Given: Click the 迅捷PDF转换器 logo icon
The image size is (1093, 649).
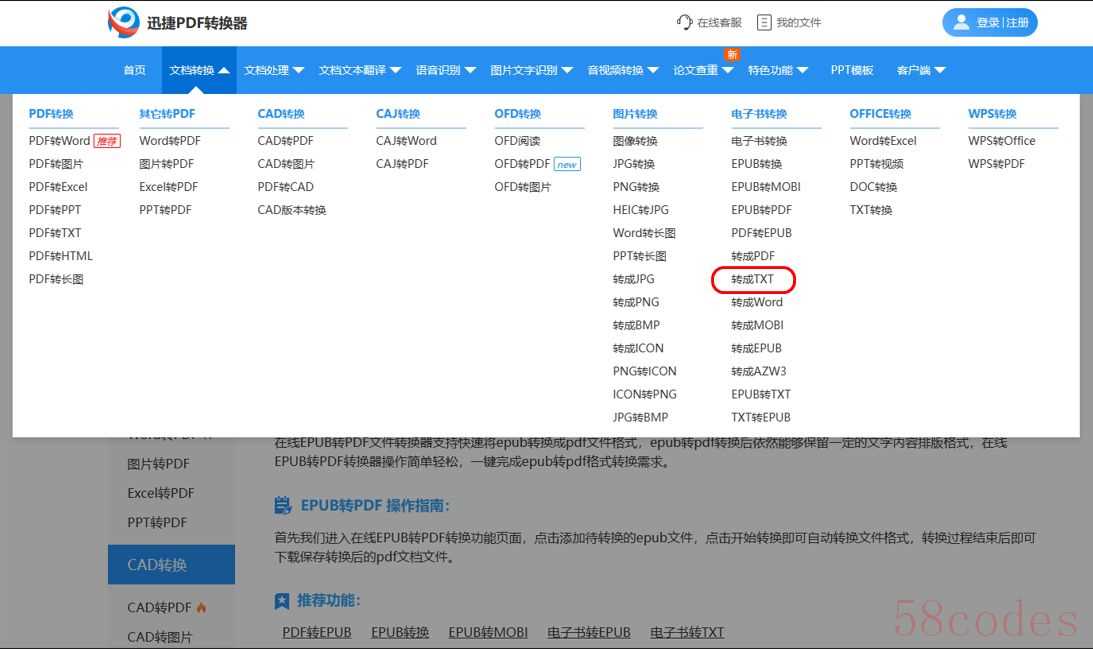Looking at the screenshot, I should 123,22.
